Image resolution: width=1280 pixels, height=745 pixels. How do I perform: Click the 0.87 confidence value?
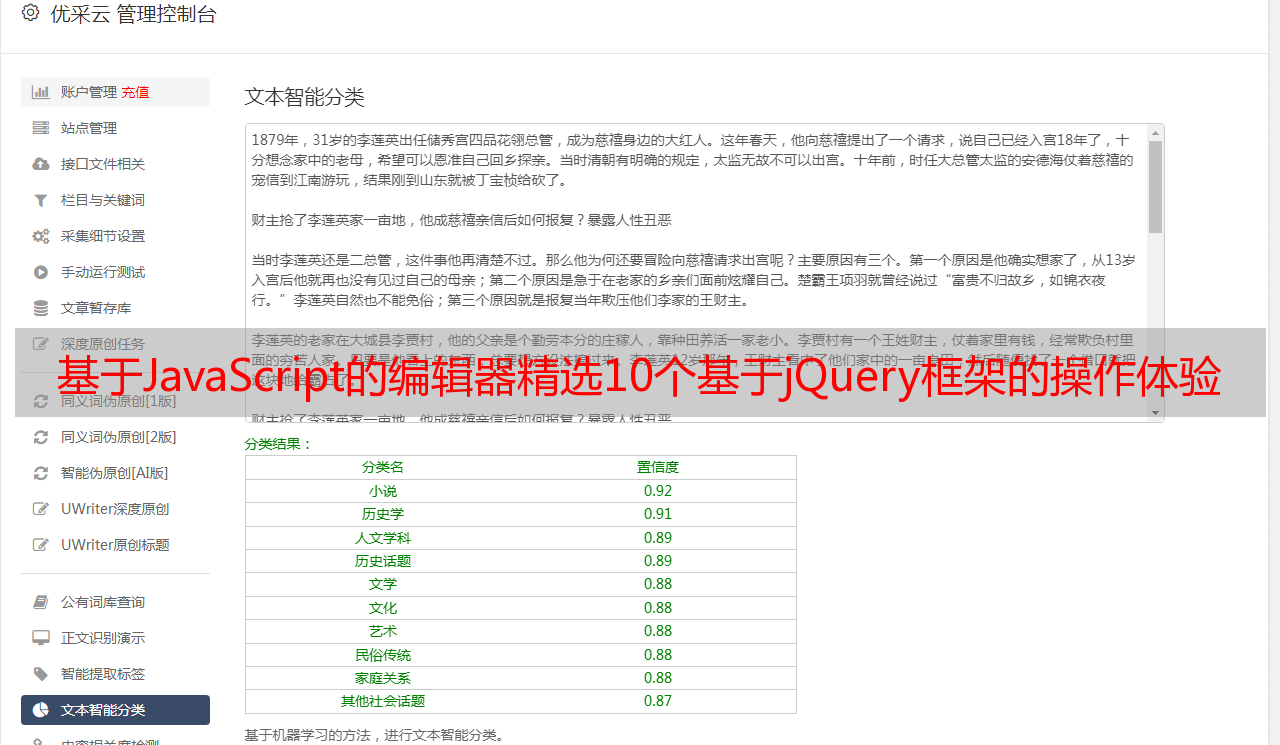pyautogui.click(x=658, y=701)
